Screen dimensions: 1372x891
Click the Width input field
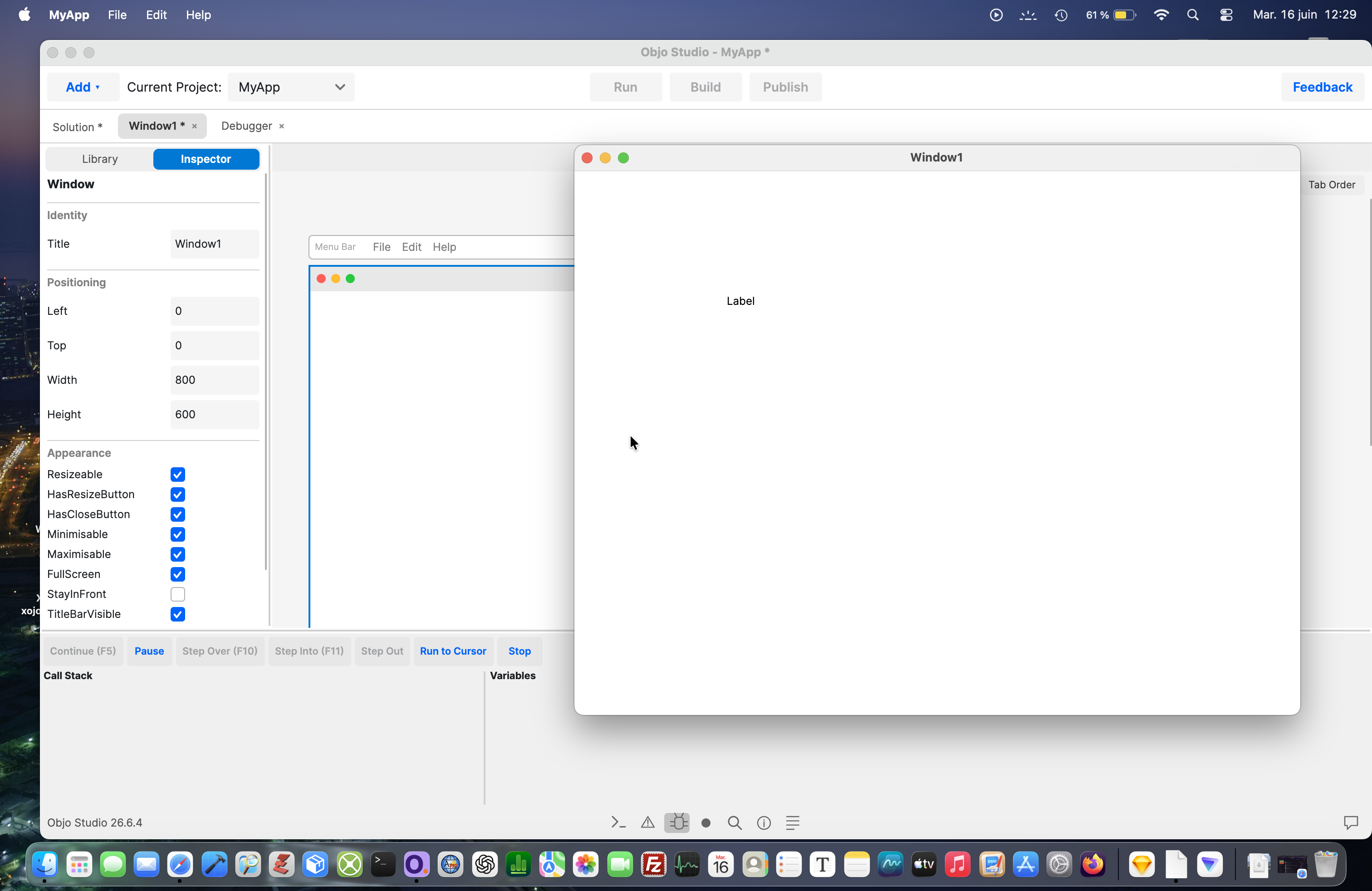pos(215,380)
